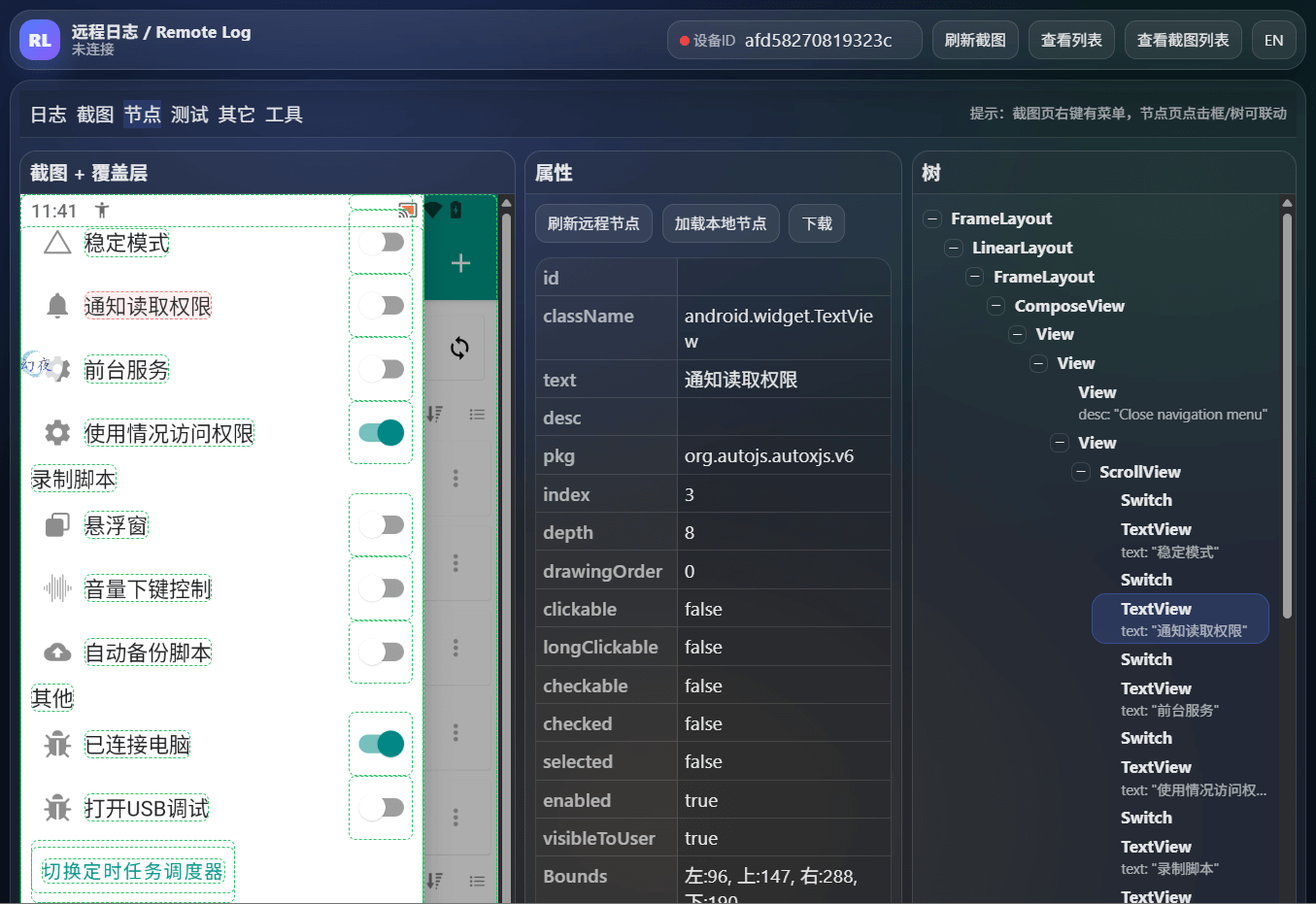Click the className value android.widget.TextView
Viewport: 1316px width, 904px height.
coord(779,328)
